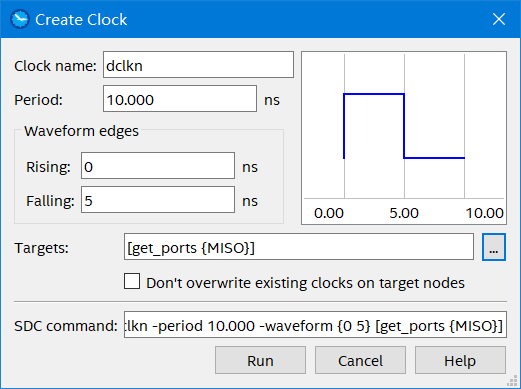Open Help for Create Clock

point(460,360)
